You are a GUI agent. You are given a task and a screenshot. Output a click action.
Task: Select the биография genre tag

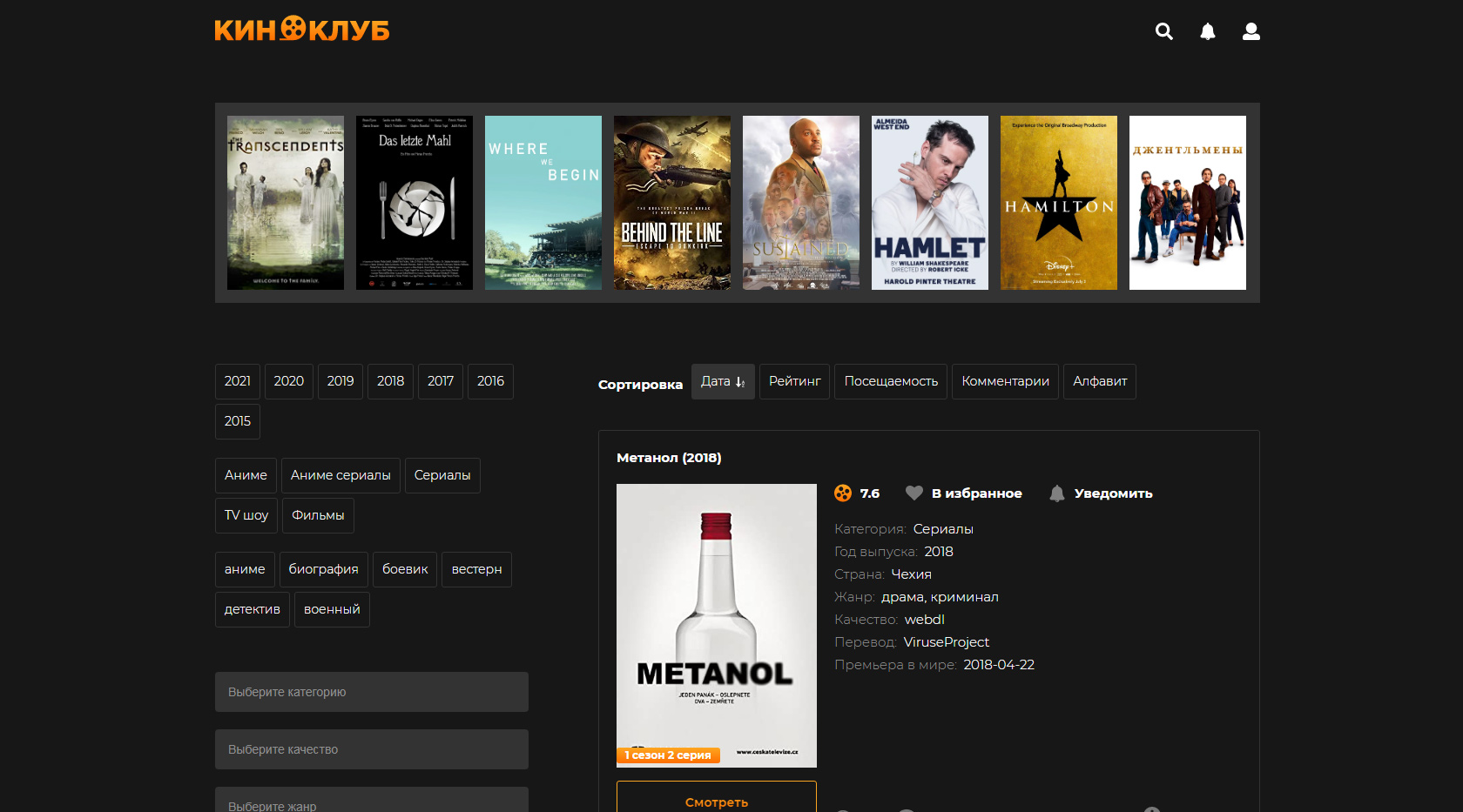[x=324, y=569]
